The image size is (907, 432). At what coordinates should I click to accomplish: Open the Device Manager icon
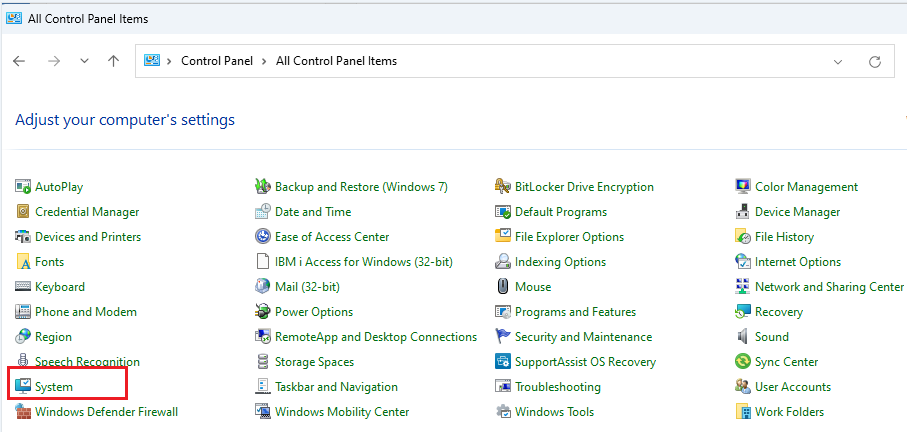pos(743,212)
